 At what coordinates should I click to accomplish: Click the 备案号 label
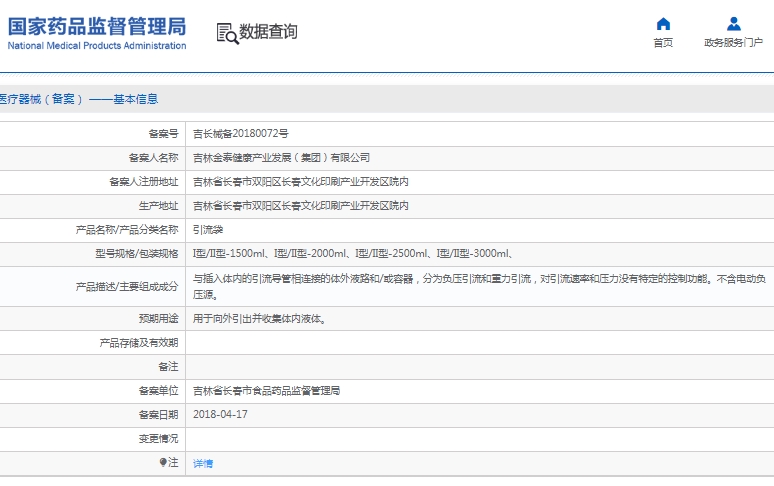click(163, 134)
